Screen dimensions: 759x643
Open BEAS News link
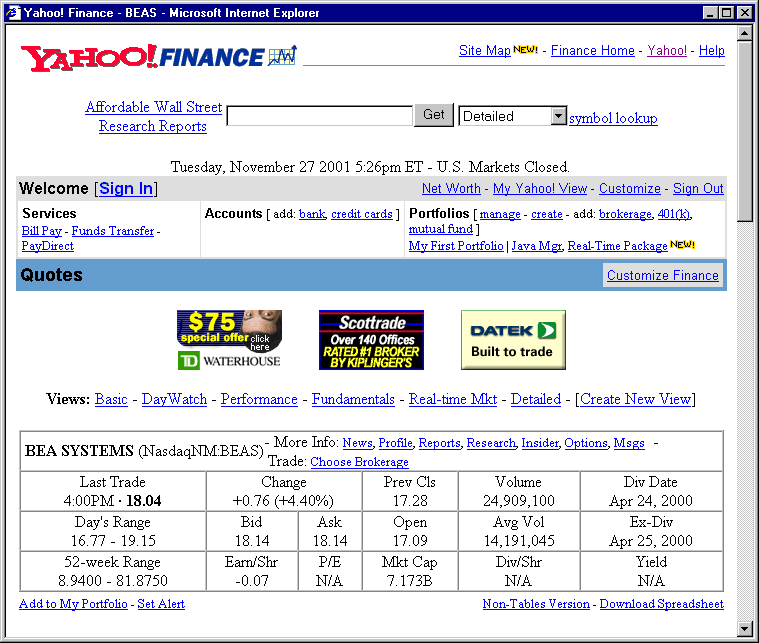(357, 443)
